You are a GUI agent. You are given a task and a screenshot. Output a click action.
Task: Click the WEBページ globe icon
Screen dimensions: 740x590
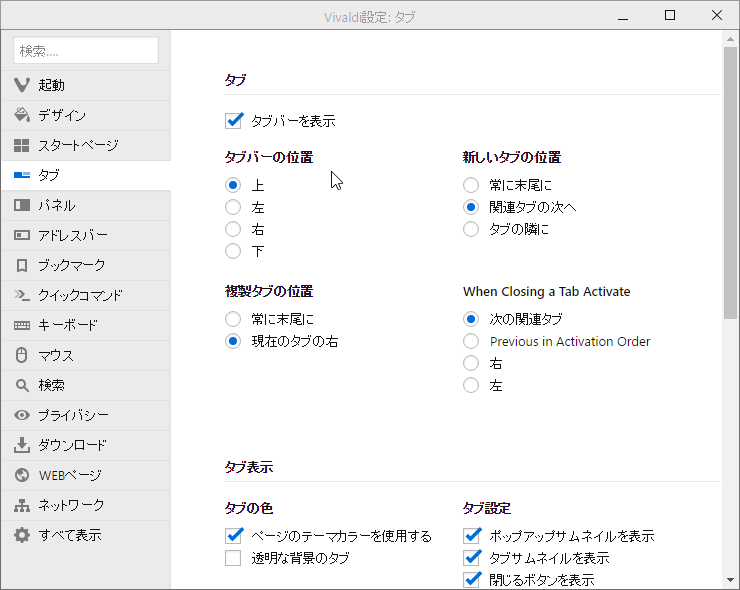click(x=22, y=475)
